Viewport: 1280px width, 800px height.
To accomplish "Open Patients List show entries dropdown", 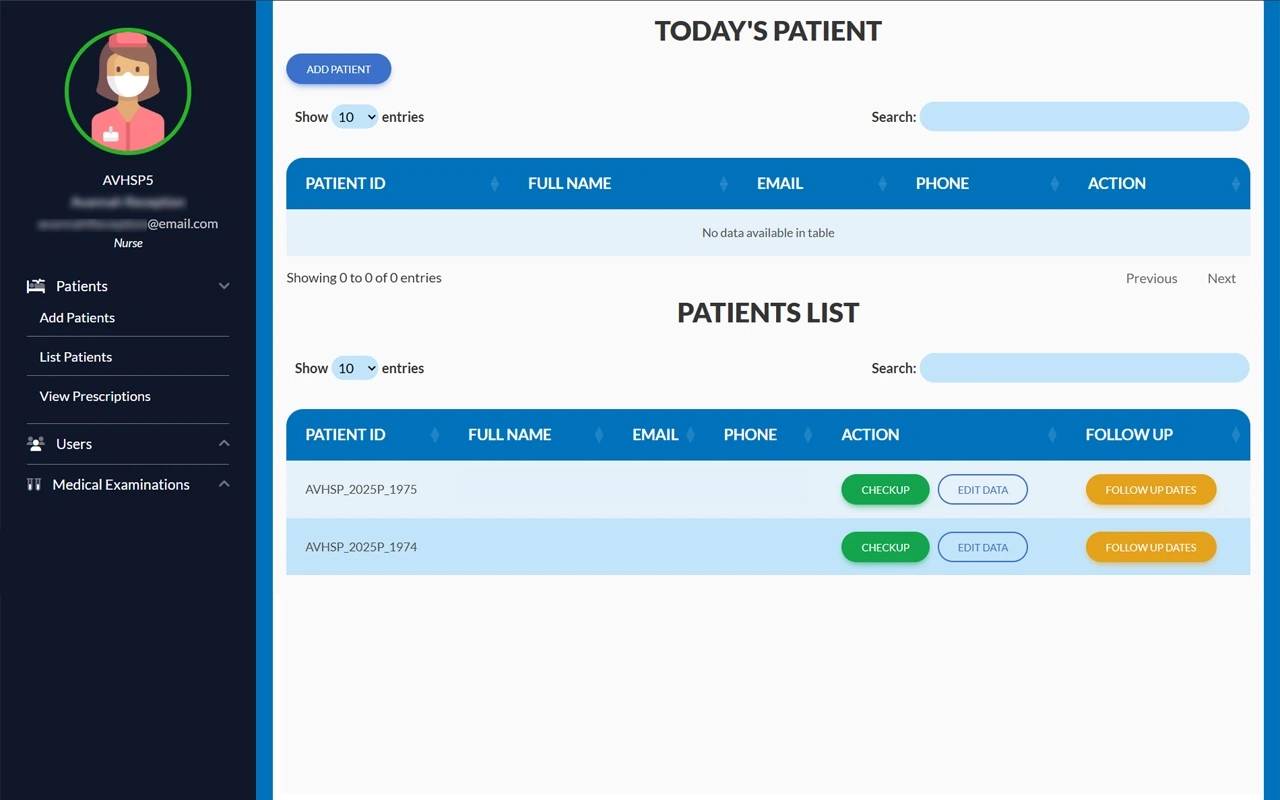I will (355, 368).
